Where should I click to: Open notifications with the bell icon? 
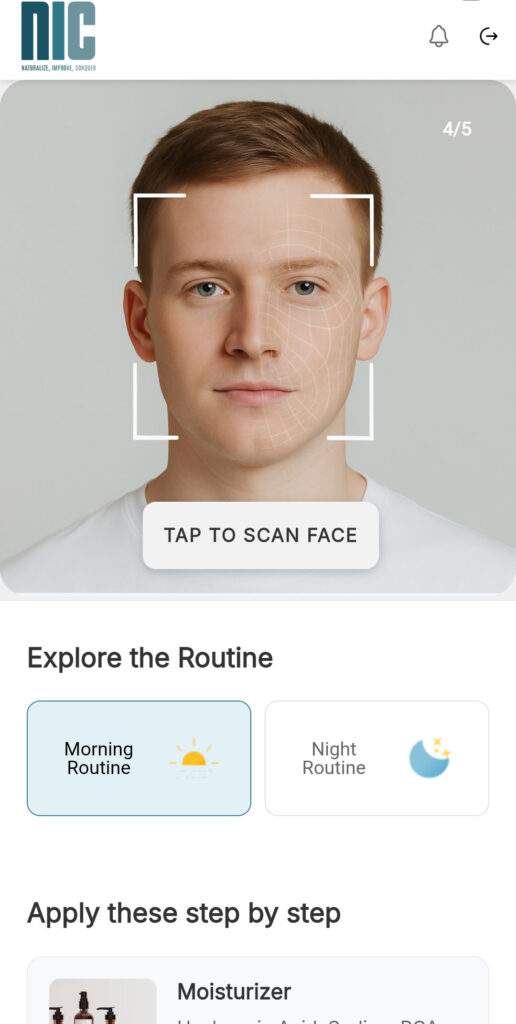coord(438,36)
